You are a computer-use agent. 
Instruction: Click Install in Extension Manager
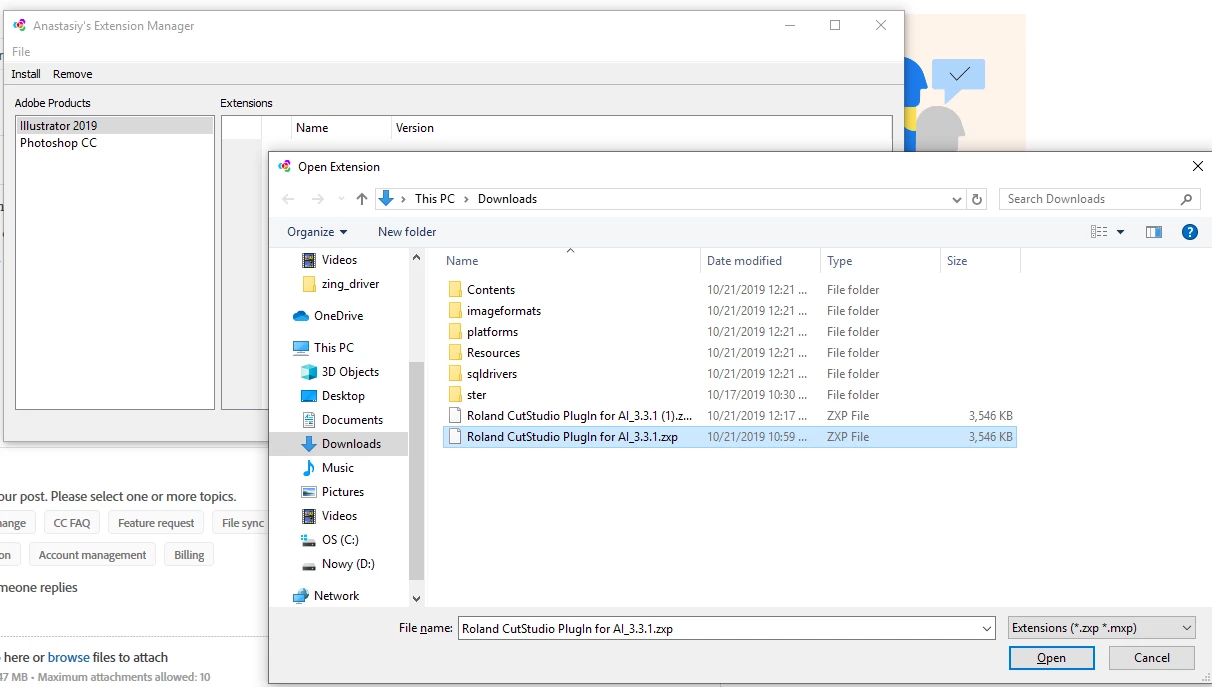click(26, 74)
